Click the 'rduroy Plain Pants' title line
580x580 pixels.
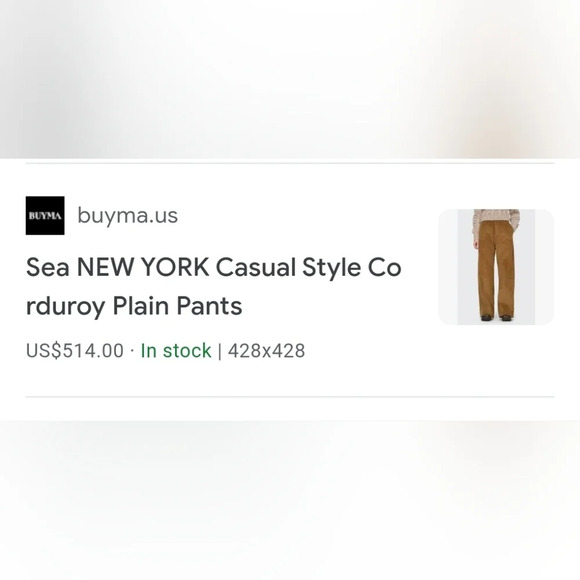tap(134, 306)
